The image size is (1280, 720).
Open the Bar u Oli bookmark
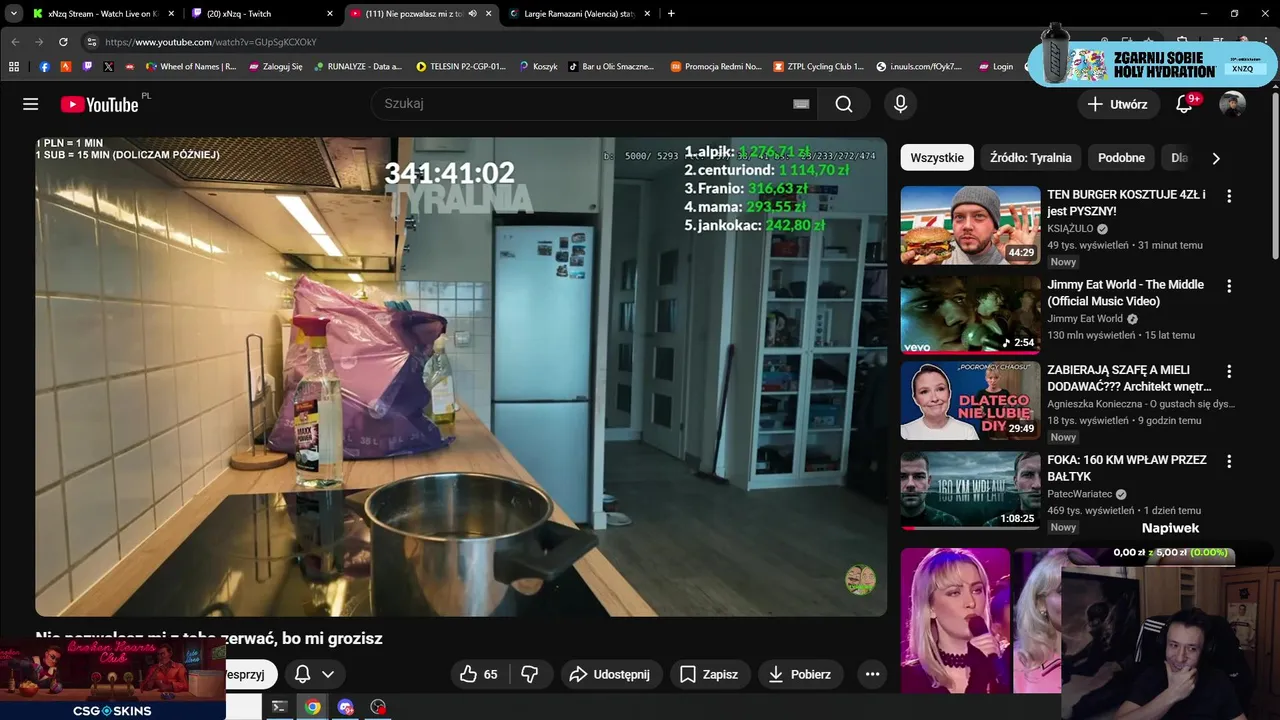[x=611, y=67]
